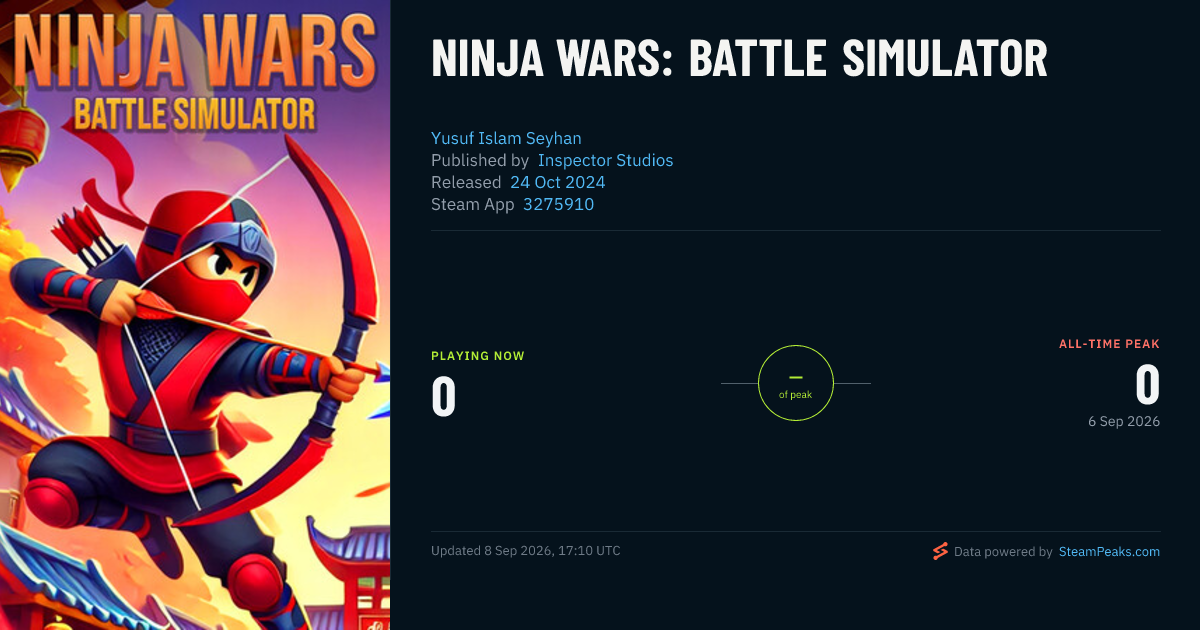Image resolution: width=1200 pixels, height=630 pixels.
Task: Click the 'Published by' label
Action: click(480, 160)
